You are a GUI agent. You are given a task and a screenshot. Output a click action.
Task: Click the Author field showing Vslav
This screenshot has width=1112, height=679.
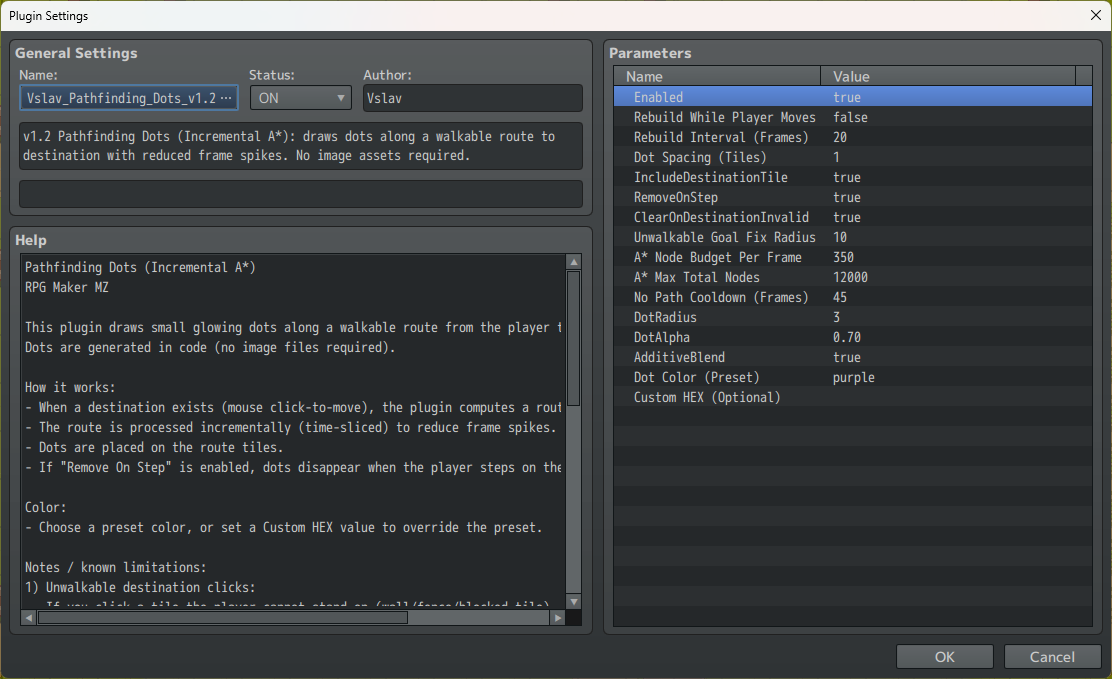(x=472, y=98)
